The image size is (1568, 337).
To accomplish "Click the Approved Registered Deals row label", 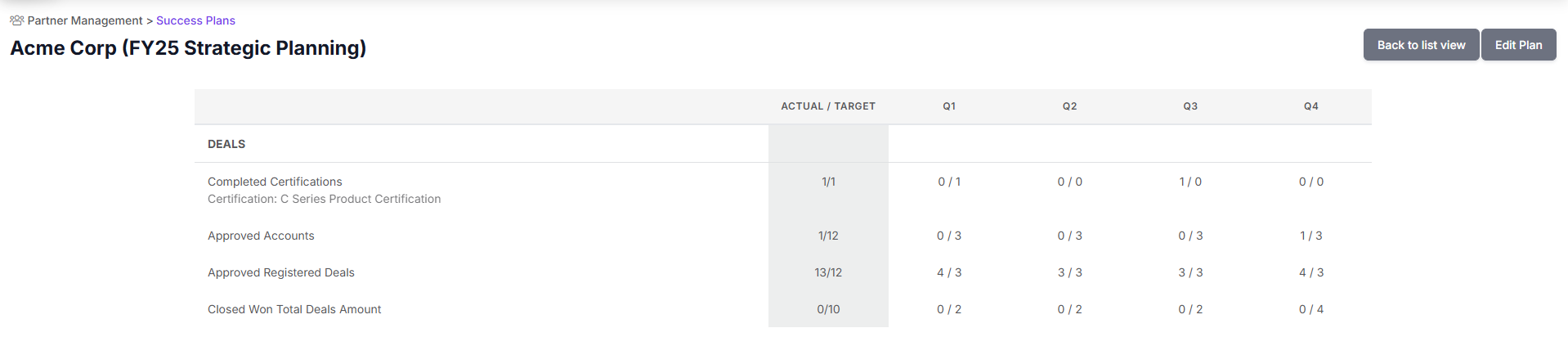I will [x=281, y=272].
